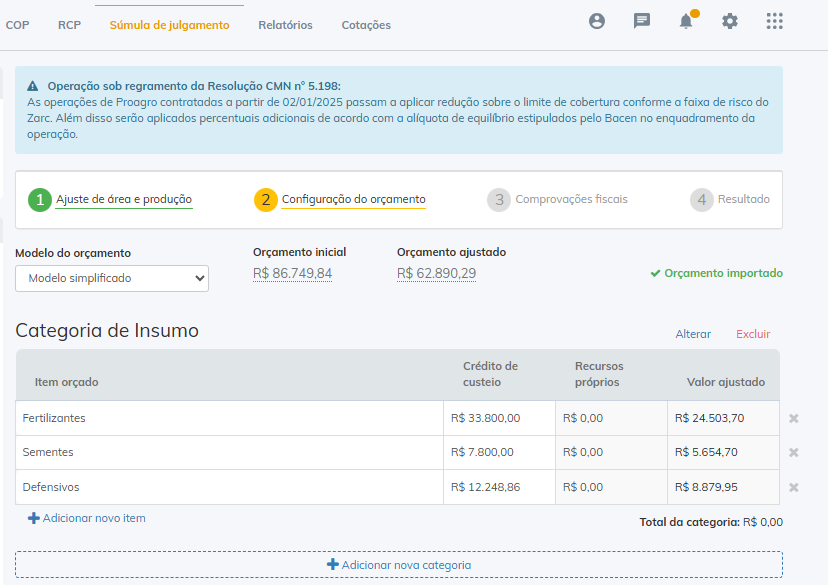Open the RCP tab

coord(69,25)
